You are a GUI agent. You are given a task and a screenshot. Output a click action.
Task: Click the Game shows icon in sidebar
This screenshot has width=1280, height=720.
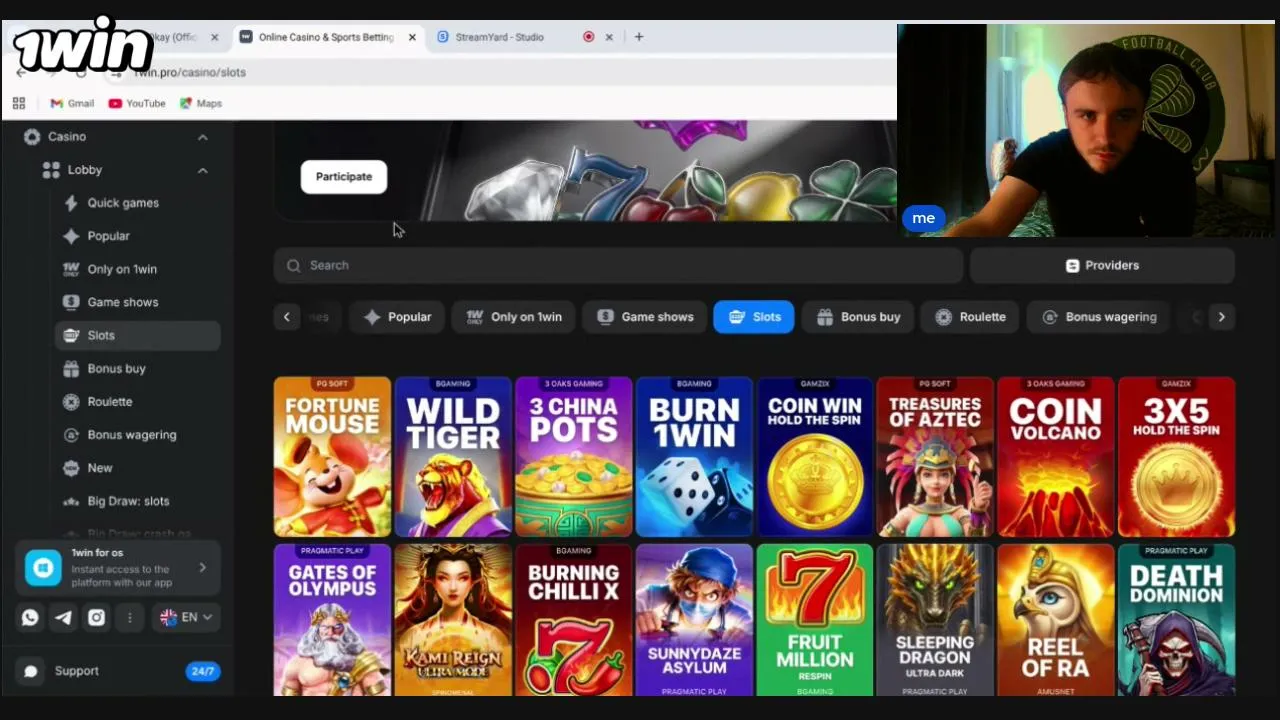pos(71,302)
